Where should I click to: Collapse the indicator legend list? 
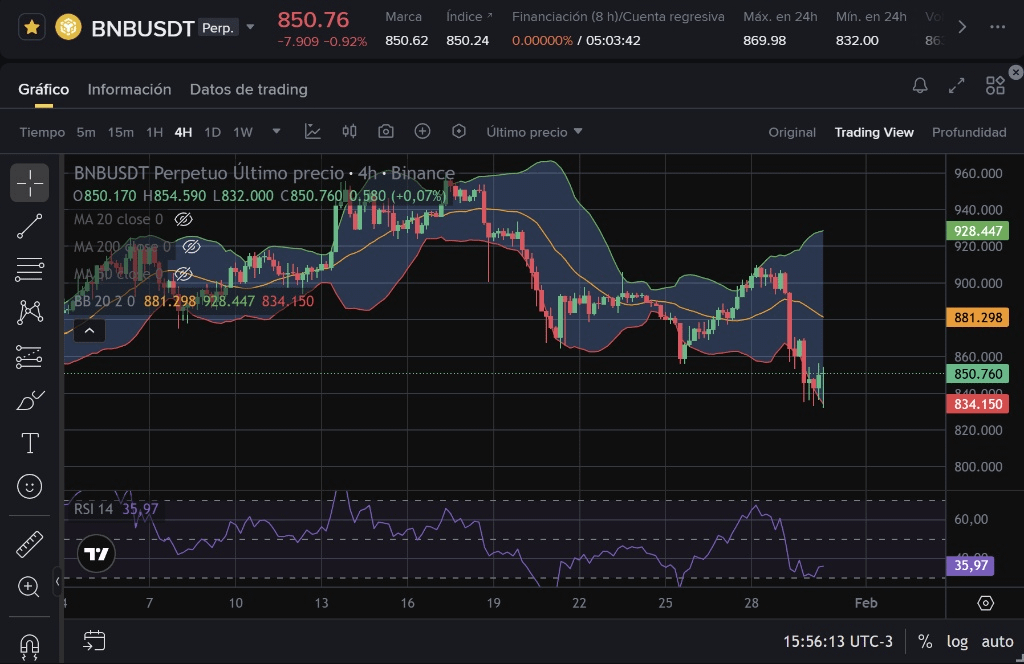click(x=89, y=330)
